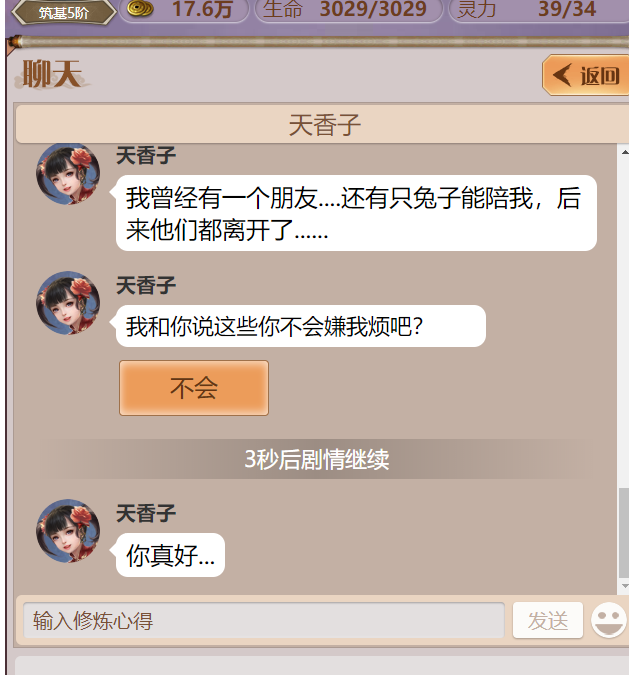
Task: Choose the 不会 reply option
Action: pos(194,388)
